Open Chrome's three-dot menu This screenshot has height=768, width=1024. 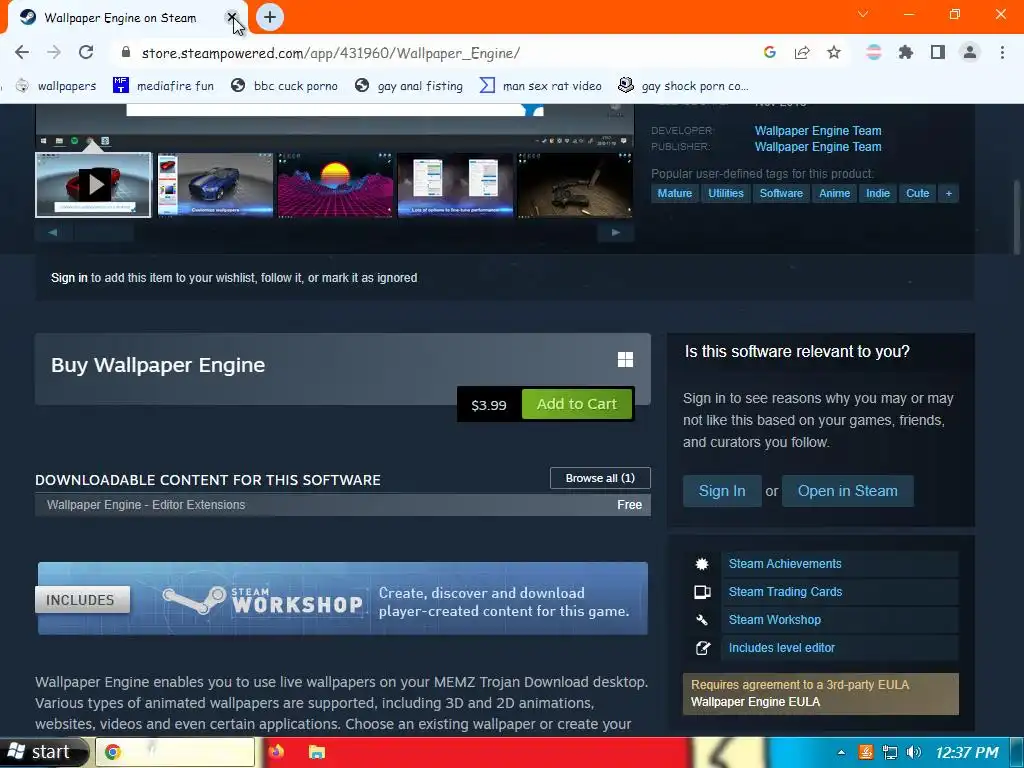(1002, 52)
